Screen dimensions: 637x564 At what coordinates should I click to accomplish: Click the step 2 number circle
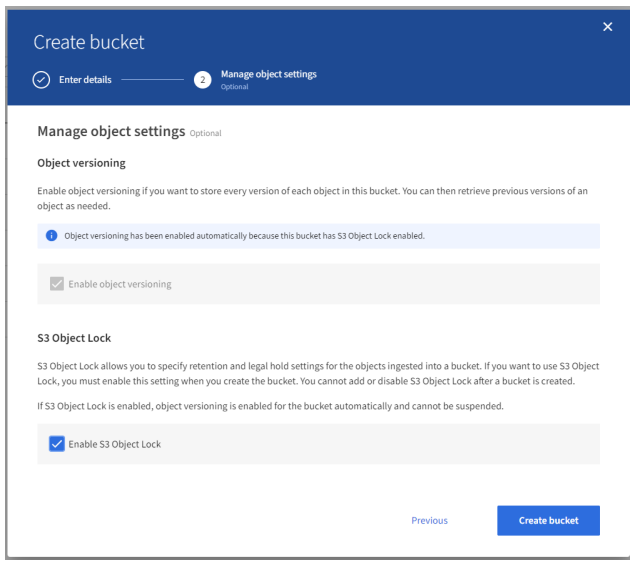(203, 82)
